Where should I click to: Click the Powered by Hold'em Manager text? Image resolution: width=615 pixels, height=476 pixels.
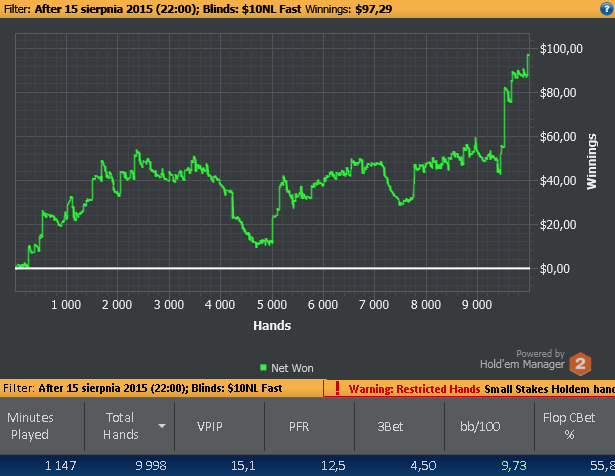pos(522,359)
